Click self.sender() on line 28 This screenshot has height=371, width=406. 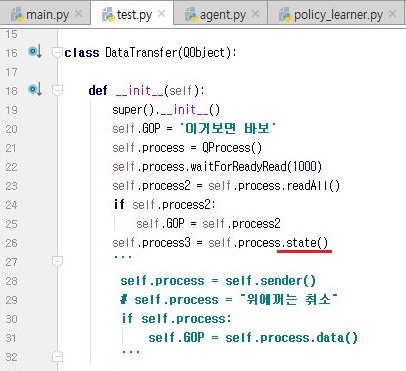point(270,281)
